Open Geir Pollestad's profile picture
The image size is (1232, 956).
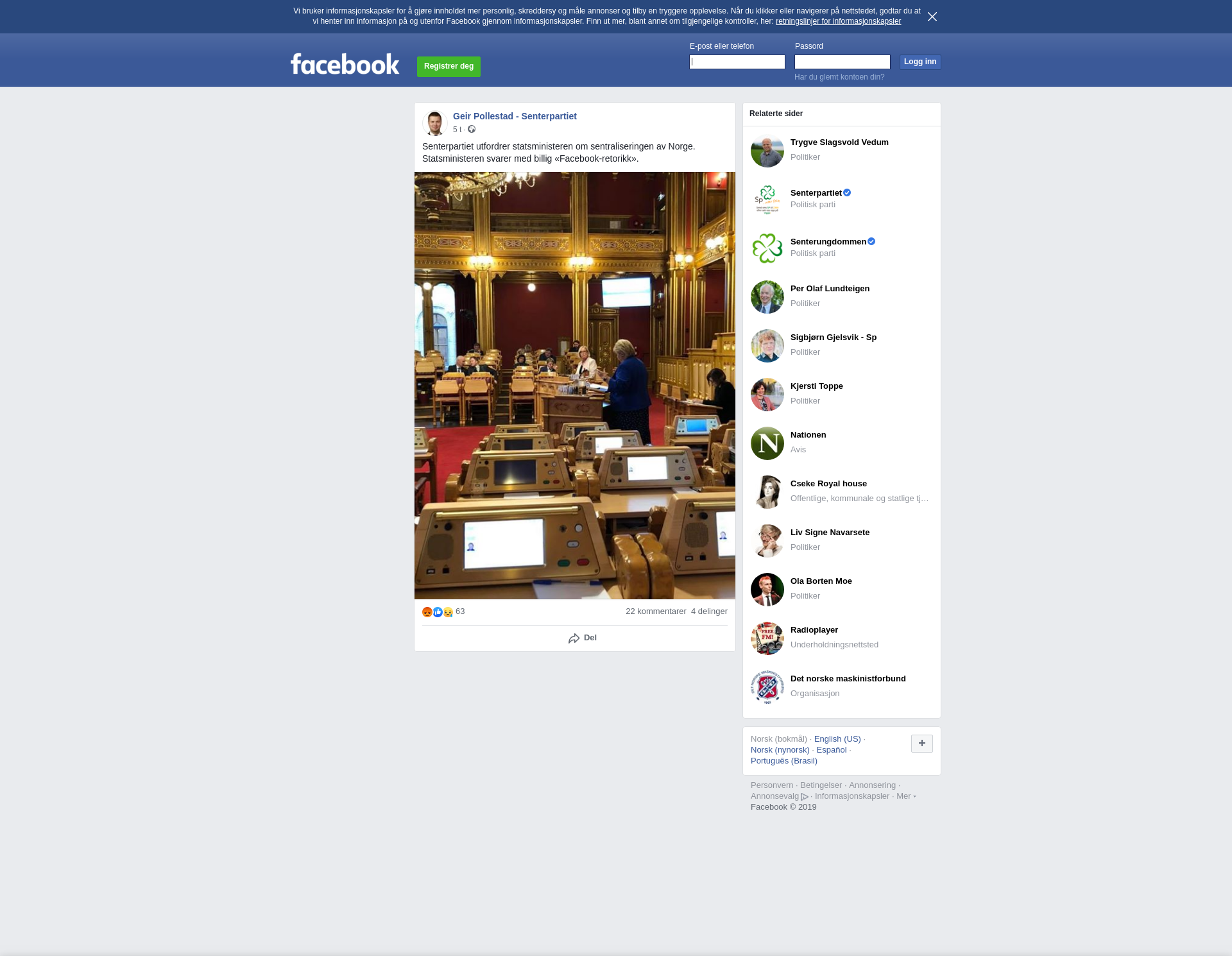click(435, 123)
